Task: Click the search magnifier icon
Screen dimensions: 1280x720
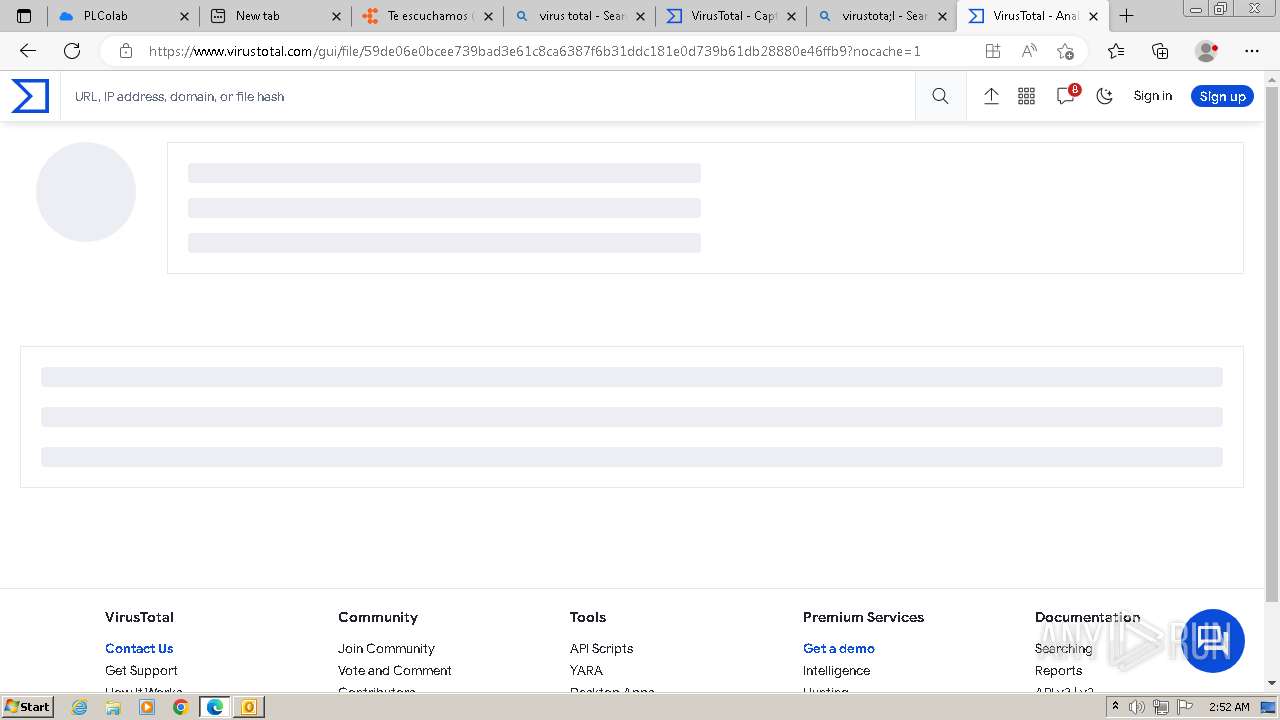Action: click(x=940, y=96)
